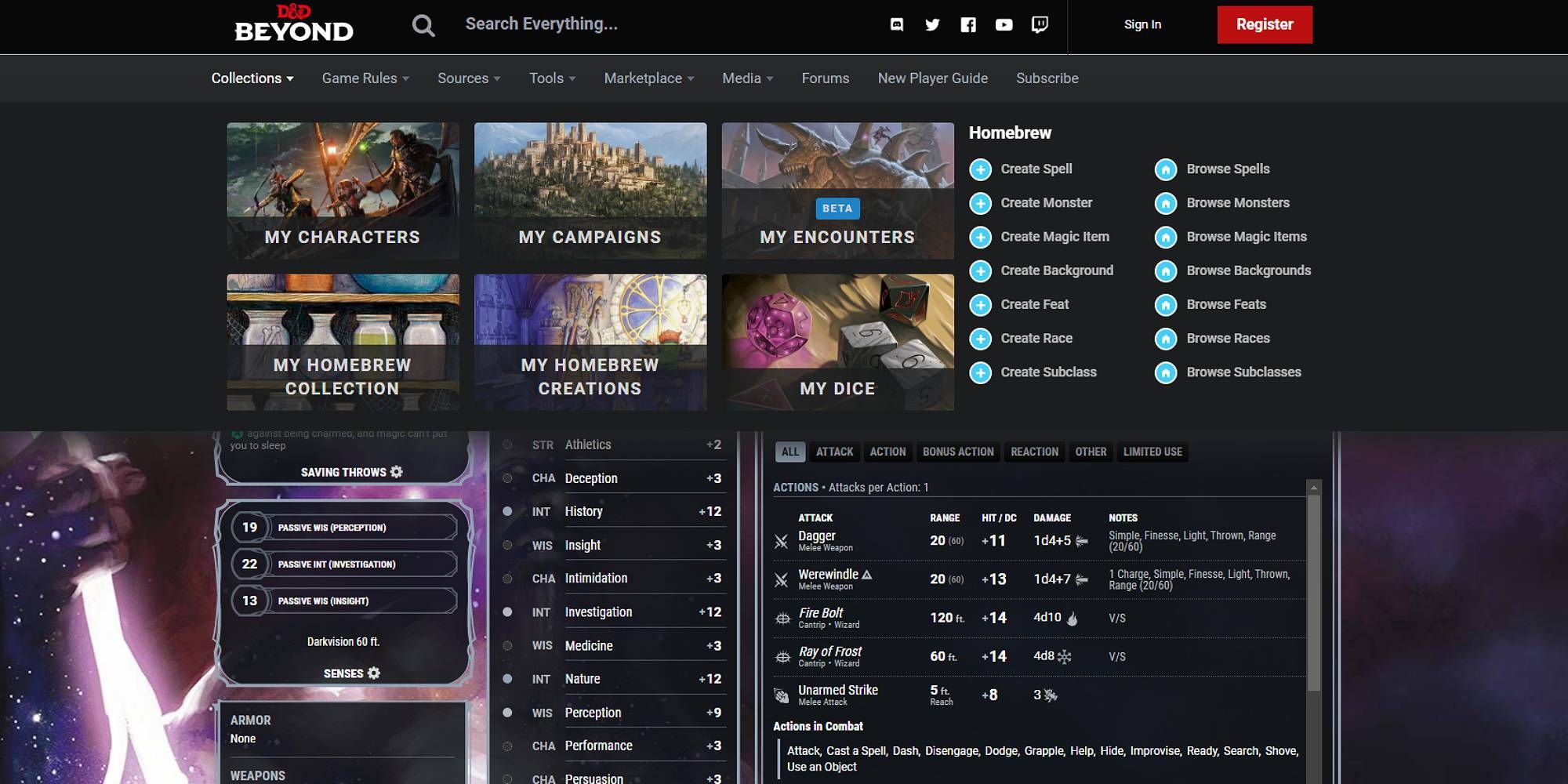1568x784 pixels.
Task: Open the New Player Guide link
Action: coord(933,78)
